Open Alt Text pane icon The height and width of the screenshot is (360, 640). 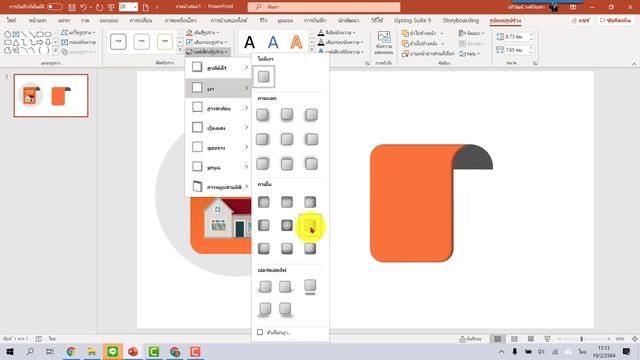[383, 43]
